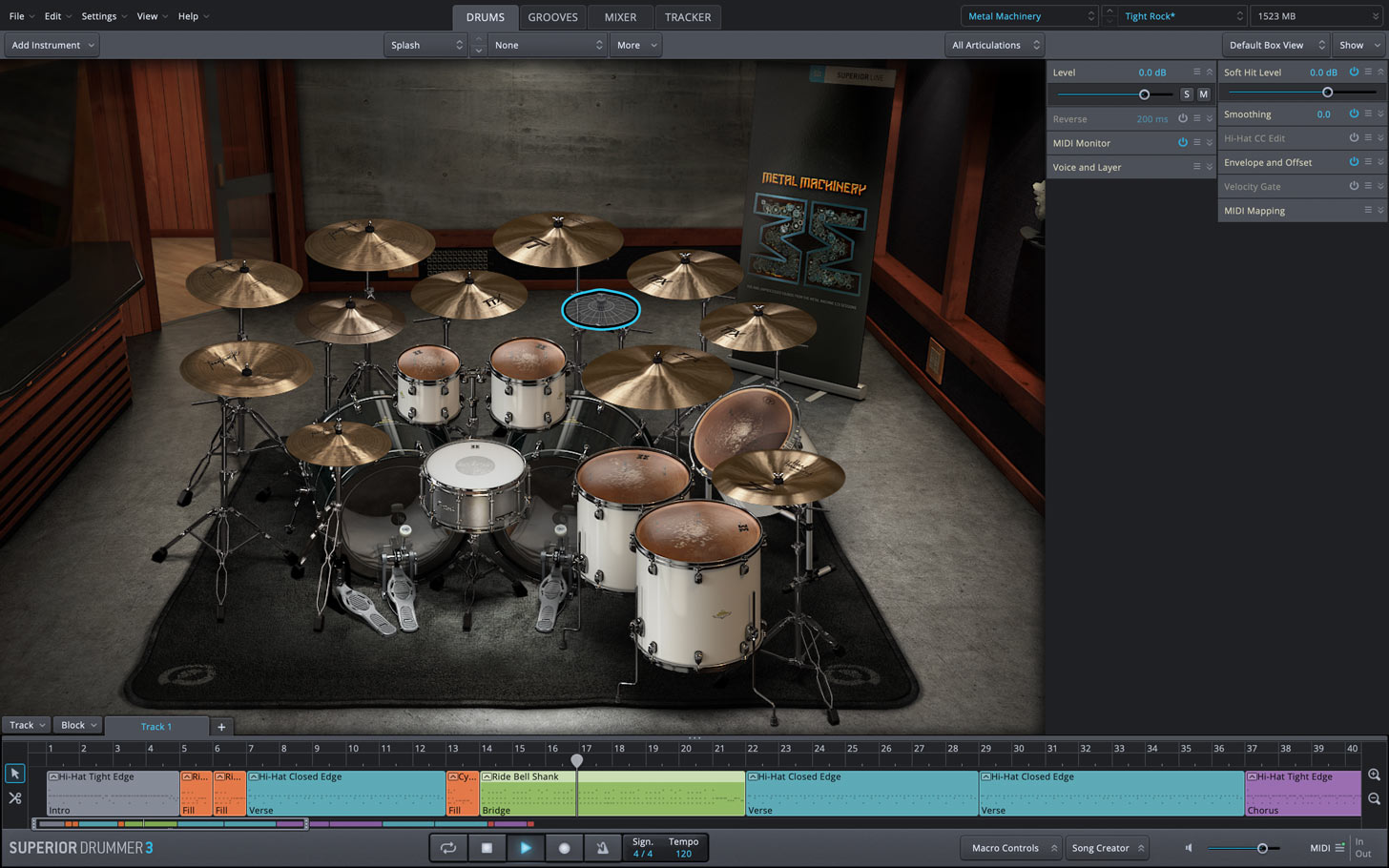Zoom out on the song track timeline
Viewport: 1389px width, 868px height.
(x=1374, y=798)
